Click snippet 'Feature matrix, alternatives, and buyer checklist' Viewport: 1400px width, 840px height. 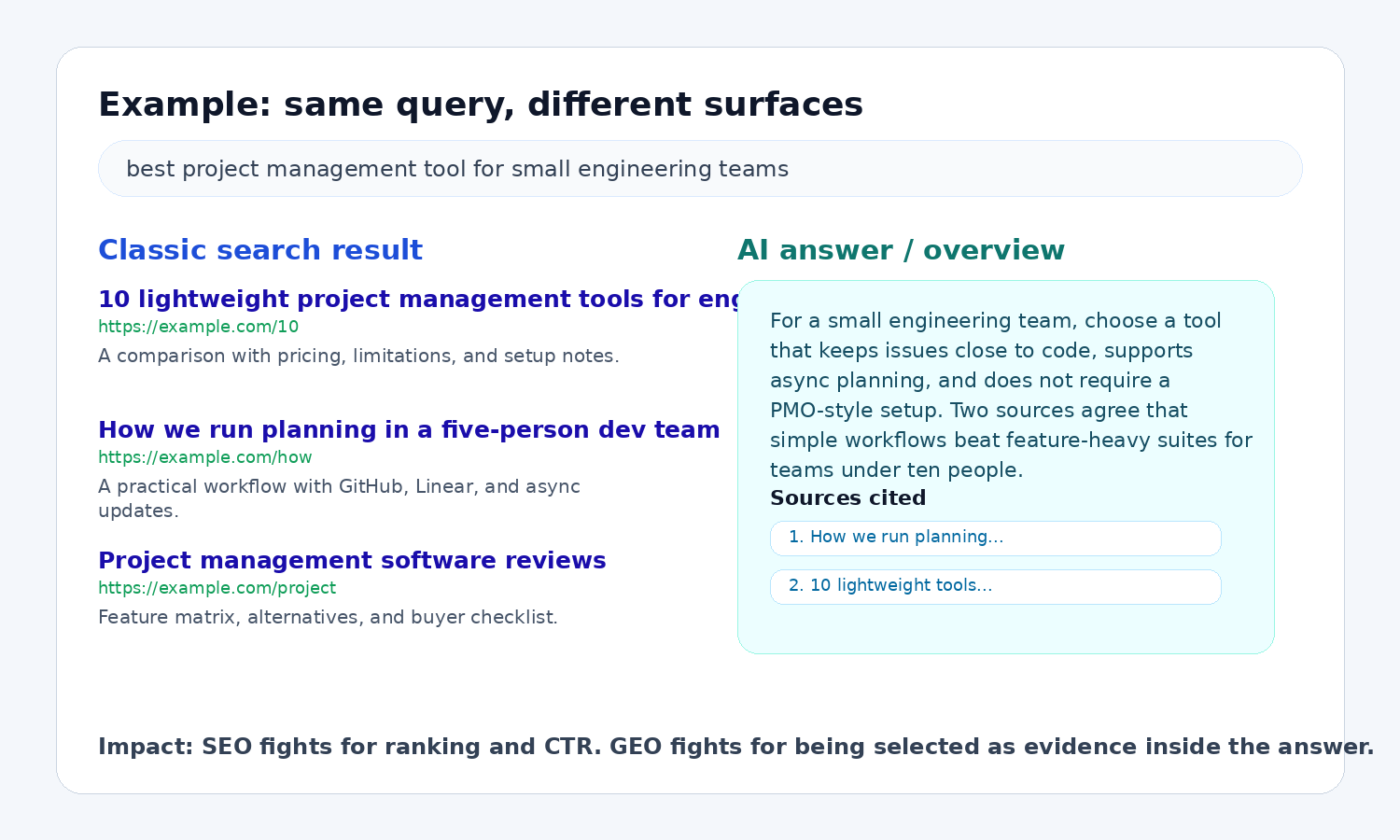point(328,618)
